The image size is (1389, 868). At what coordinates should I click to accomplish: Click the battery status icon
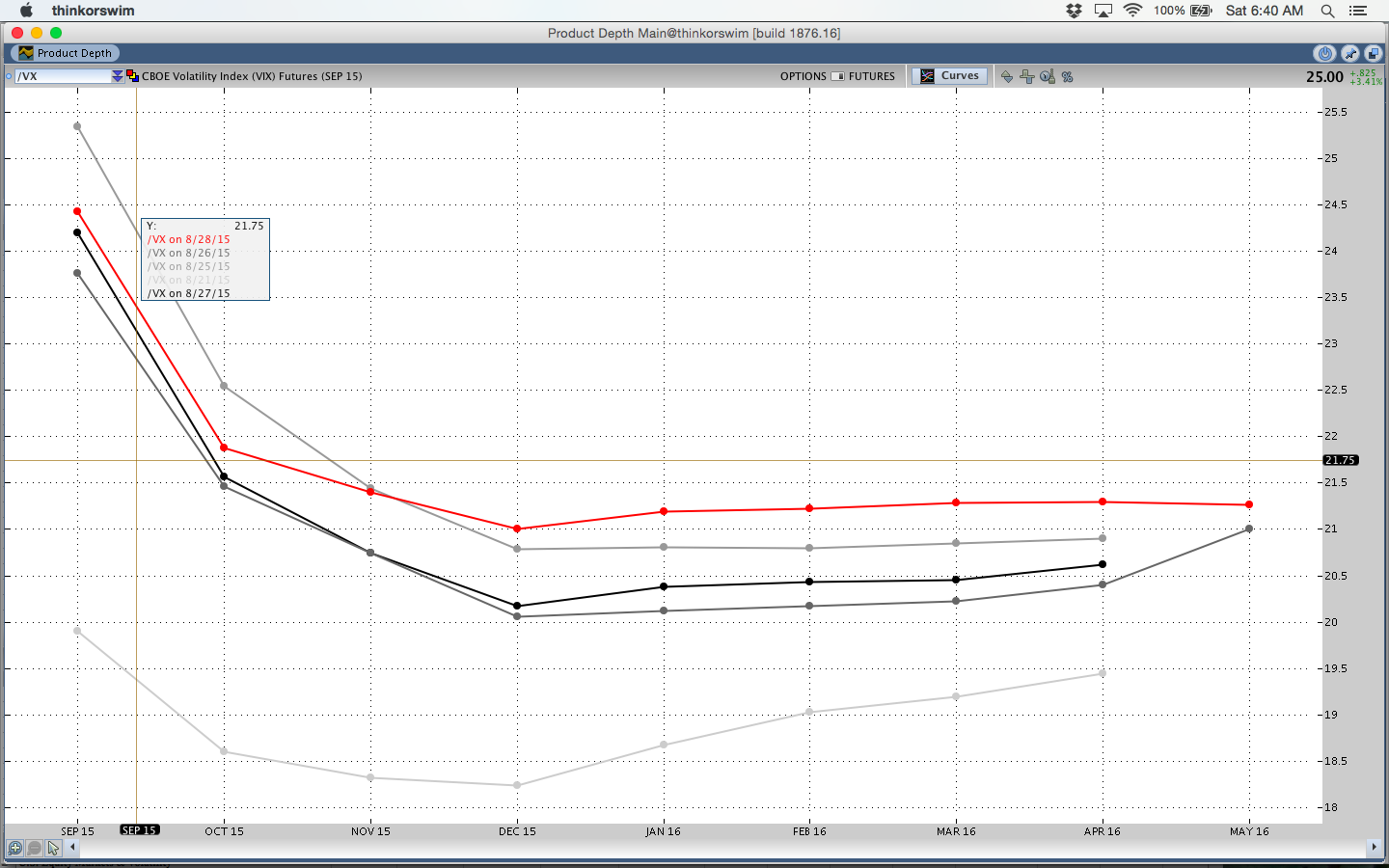pyautogui.click(x=1201, y=11)
